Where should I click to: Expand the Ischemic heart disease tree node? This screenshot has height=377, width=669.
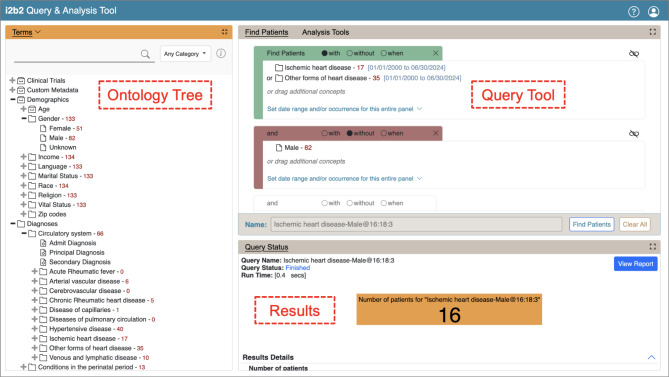(x=35, y=338)
